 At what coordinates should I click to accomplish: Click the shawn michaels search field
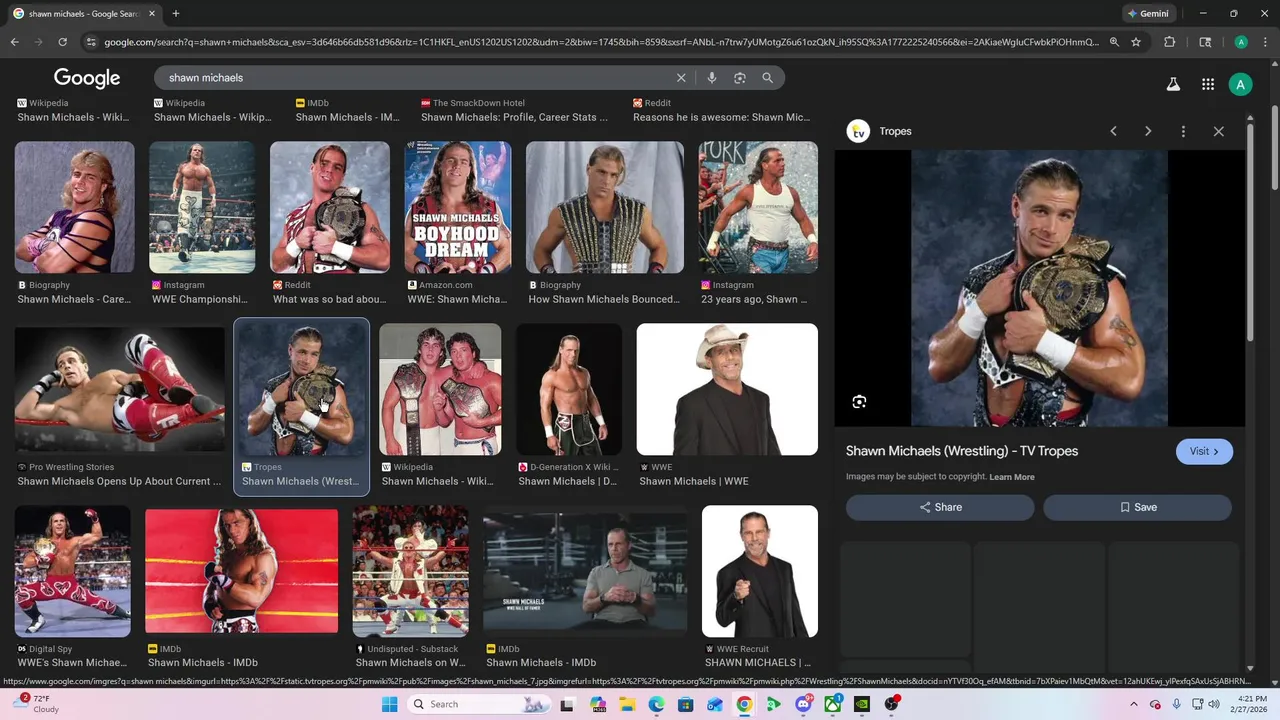[420, 78]
